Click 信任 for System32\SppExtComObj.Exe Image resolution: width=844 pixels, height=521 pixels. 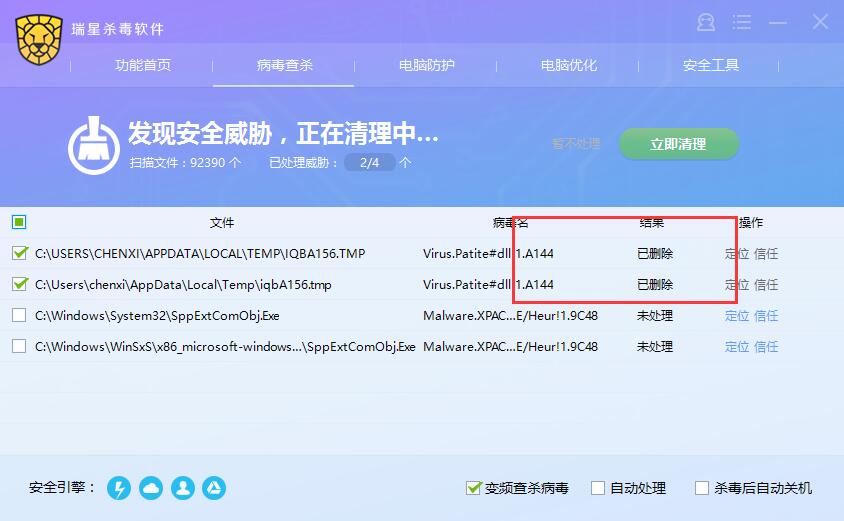(x=766, y=315)
